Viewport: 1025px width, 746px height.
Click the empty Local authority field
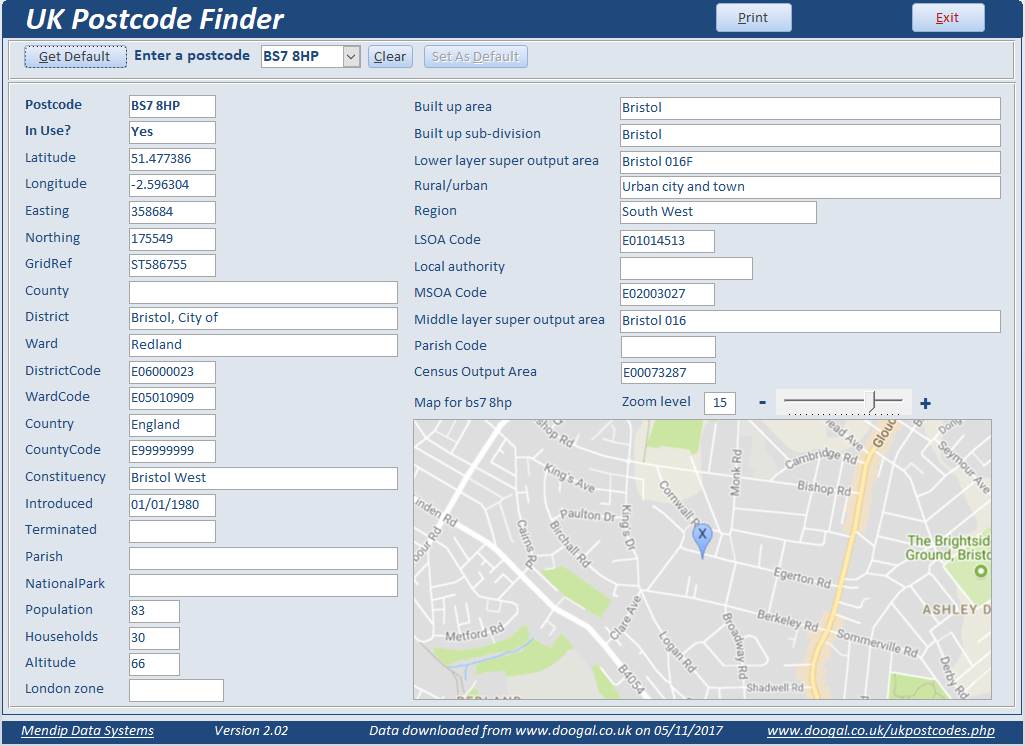coord(686,268)
